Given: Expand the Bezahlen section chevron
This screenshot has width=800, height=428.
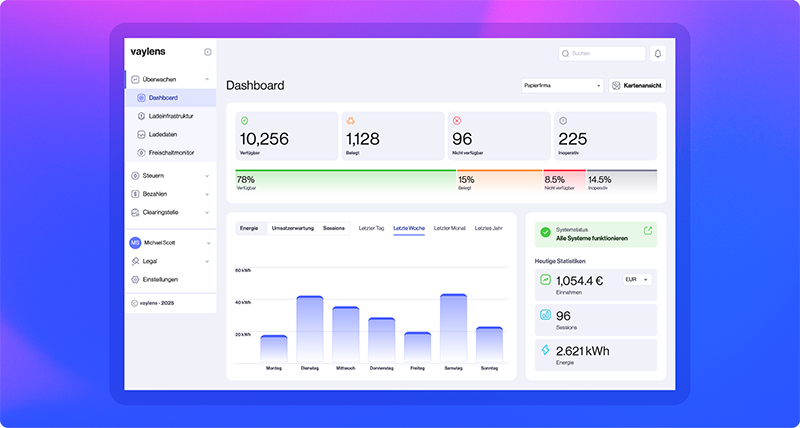Looking at the screenshot, I should [207, 194].
